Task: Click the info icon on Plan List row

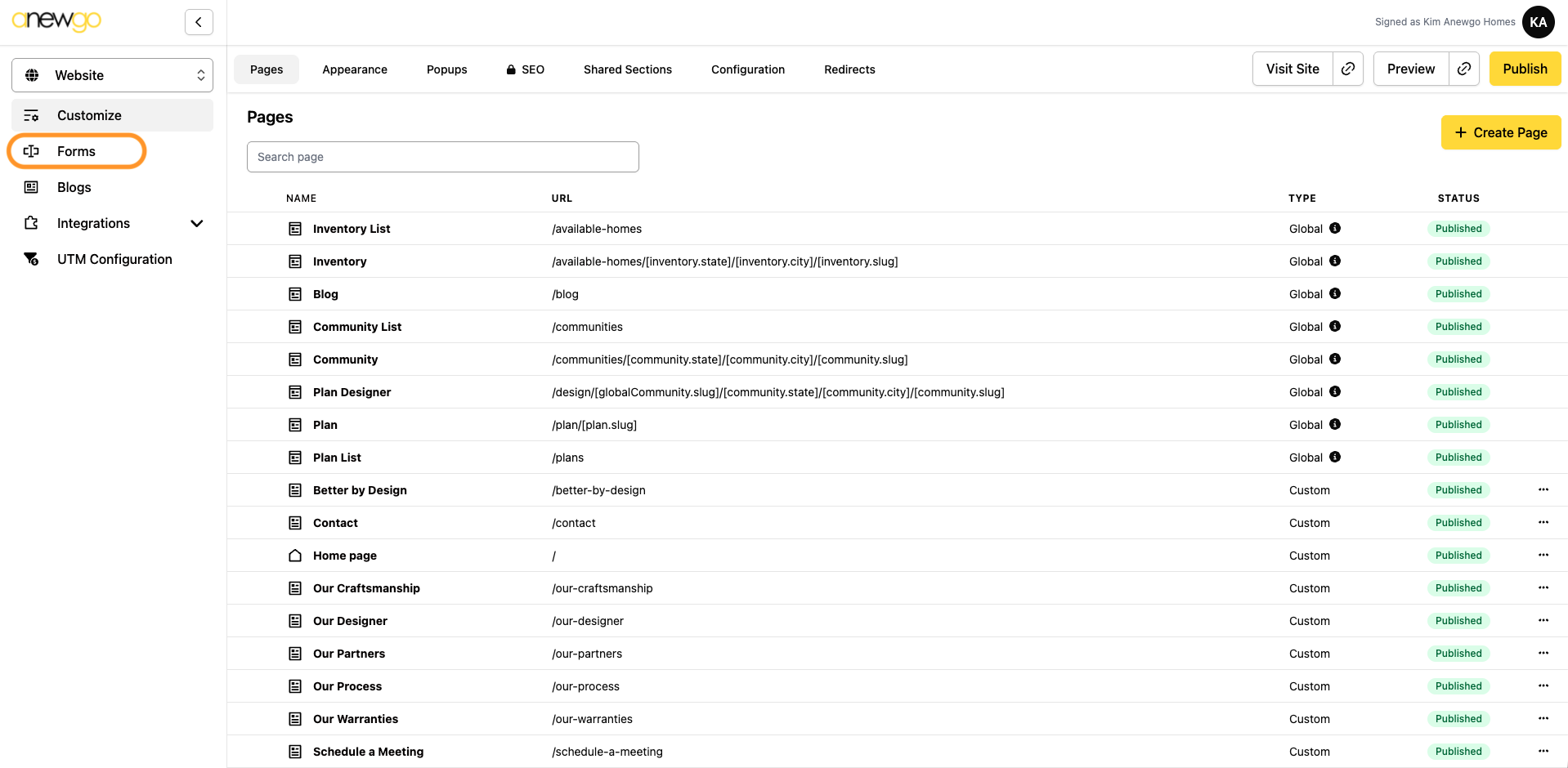Action: [1335, 457]
